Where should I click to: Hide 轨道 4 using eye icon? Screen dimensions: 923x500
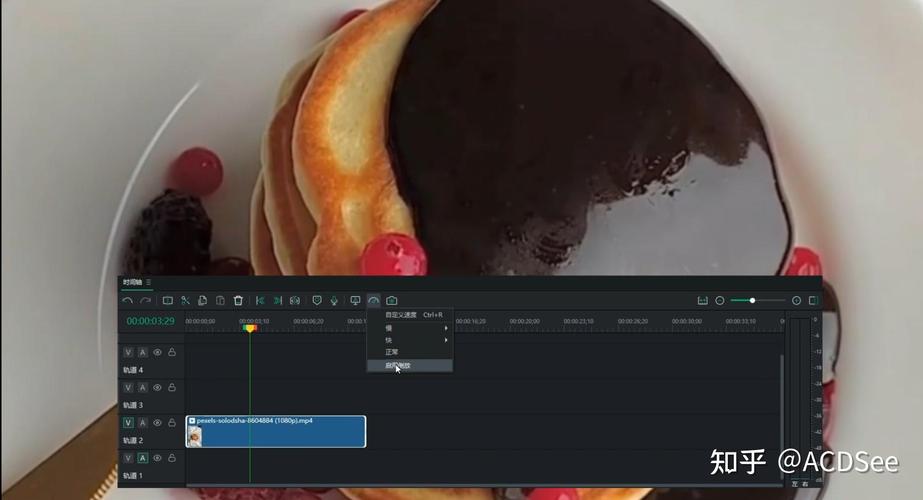click(x=157, y=352)
